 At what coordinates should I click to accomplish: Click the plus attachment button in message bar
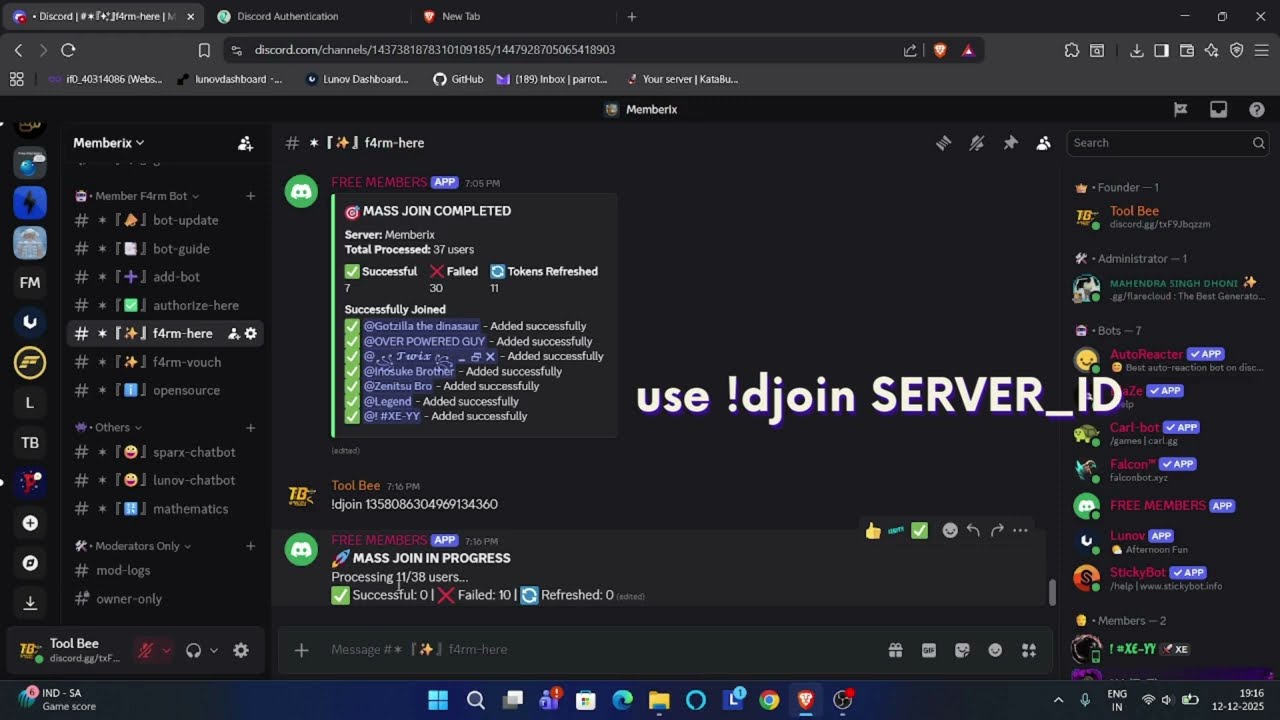click(301, 650)
